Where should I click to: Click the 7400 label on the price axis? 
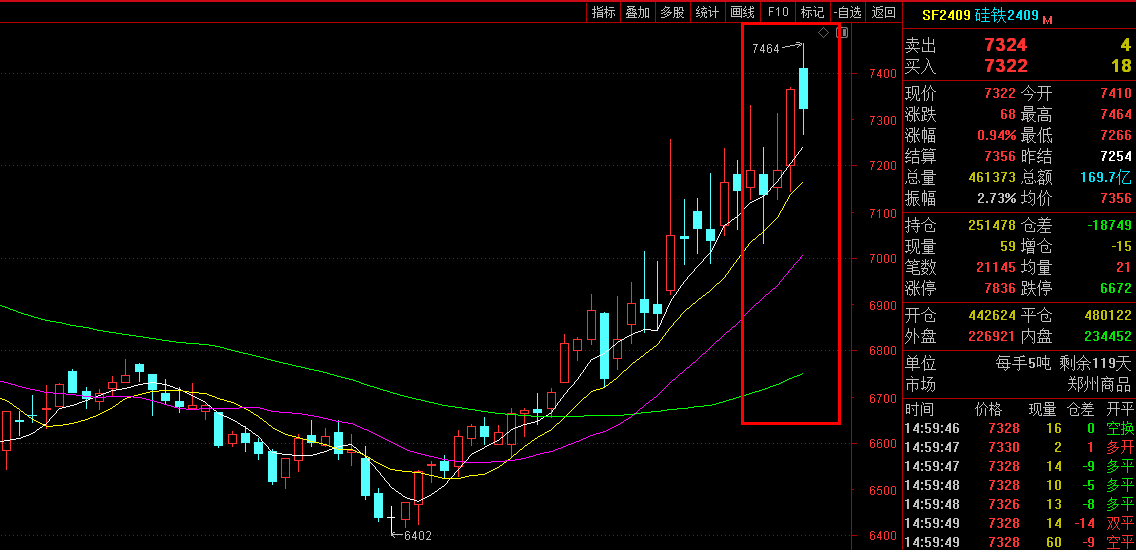click(882, 74)
